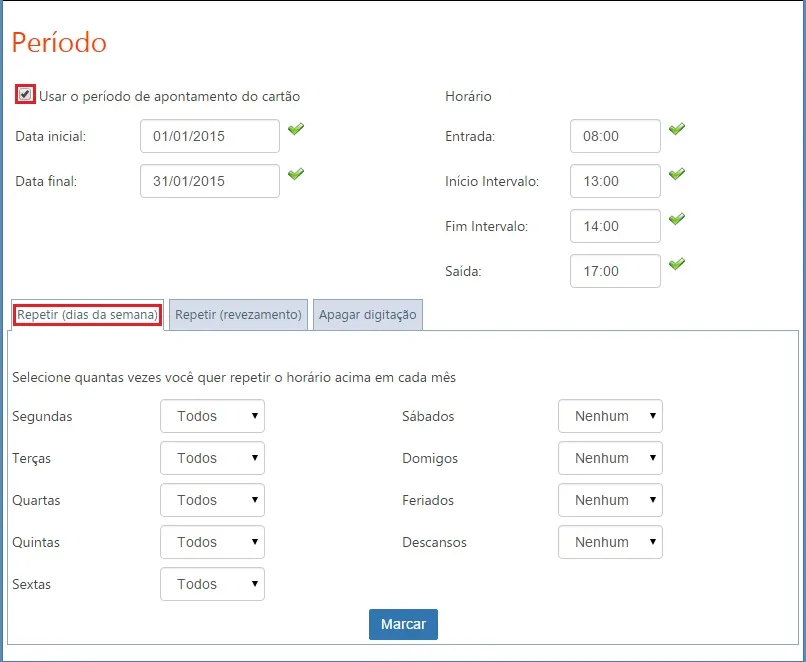Uncheck 'Usar o período de apontamento' checkbox

click(25, 95)
